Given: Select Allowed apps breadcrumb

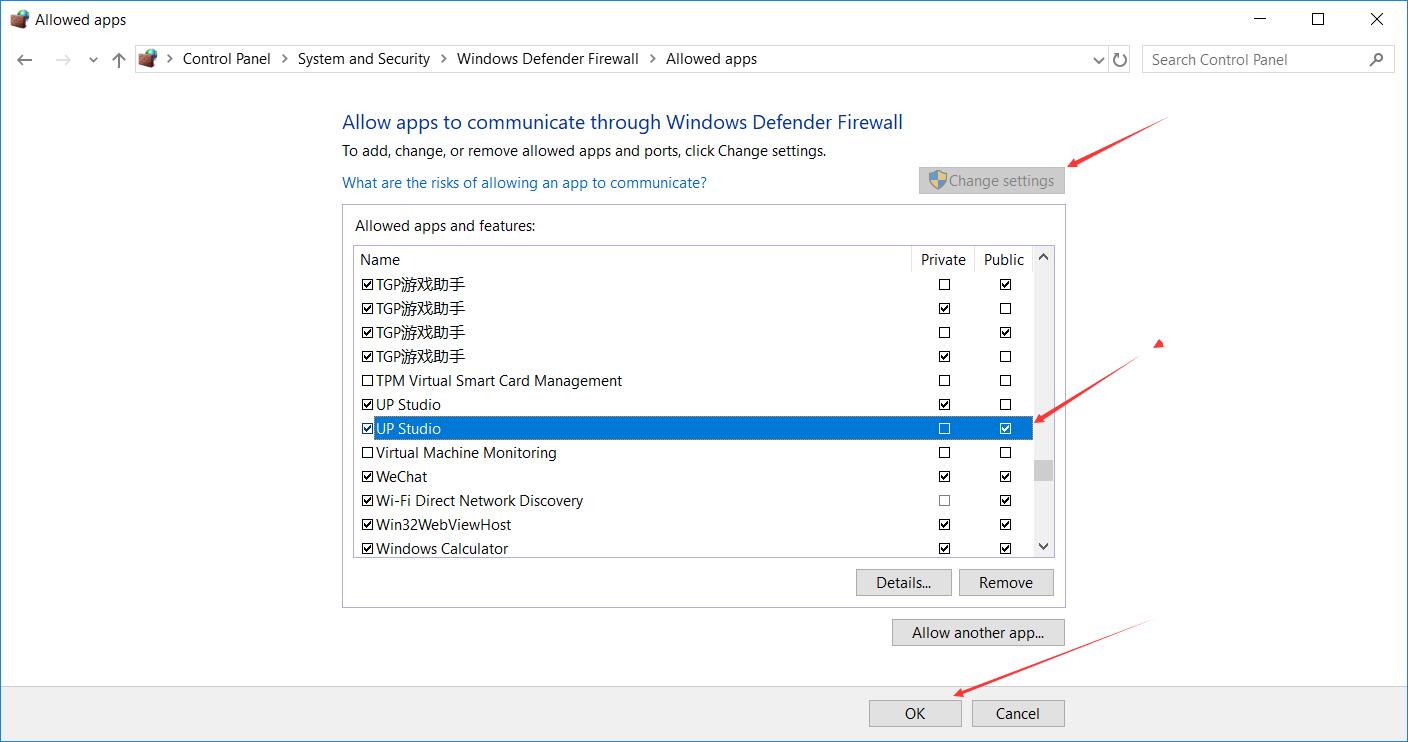Looking at the screenshot, I should (x=712, y=59).
